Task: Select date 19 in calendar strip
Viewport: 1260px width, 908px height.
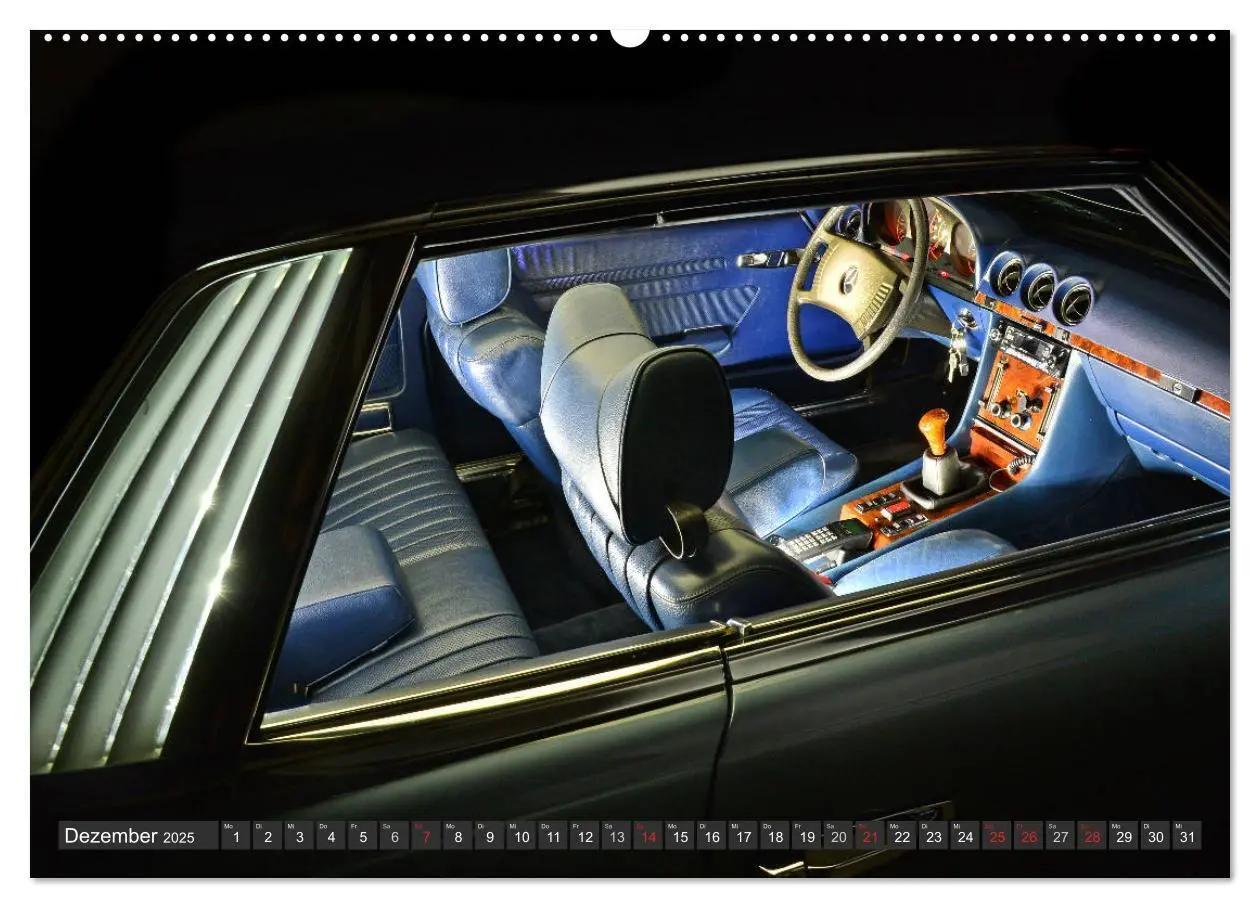Action: pos(807,836)
